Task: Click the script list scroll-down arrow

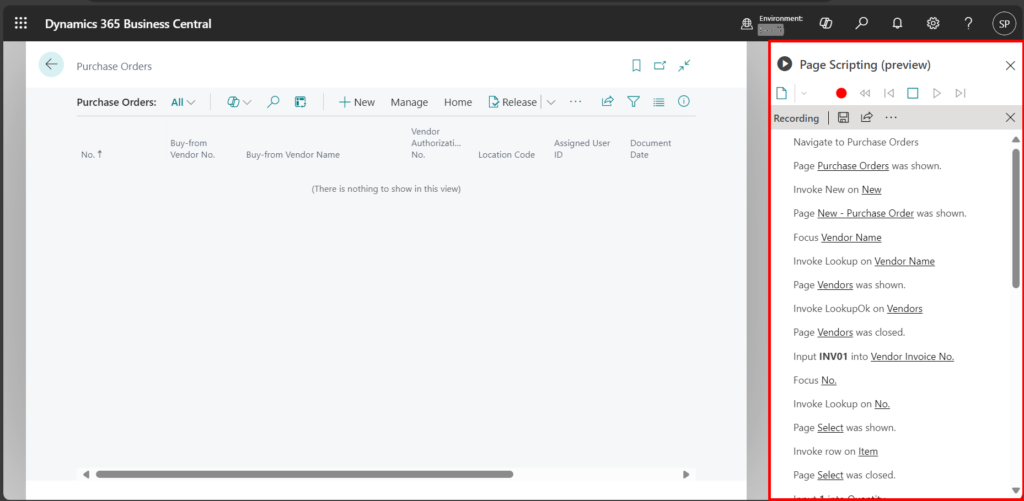Action: [1016, 491]
